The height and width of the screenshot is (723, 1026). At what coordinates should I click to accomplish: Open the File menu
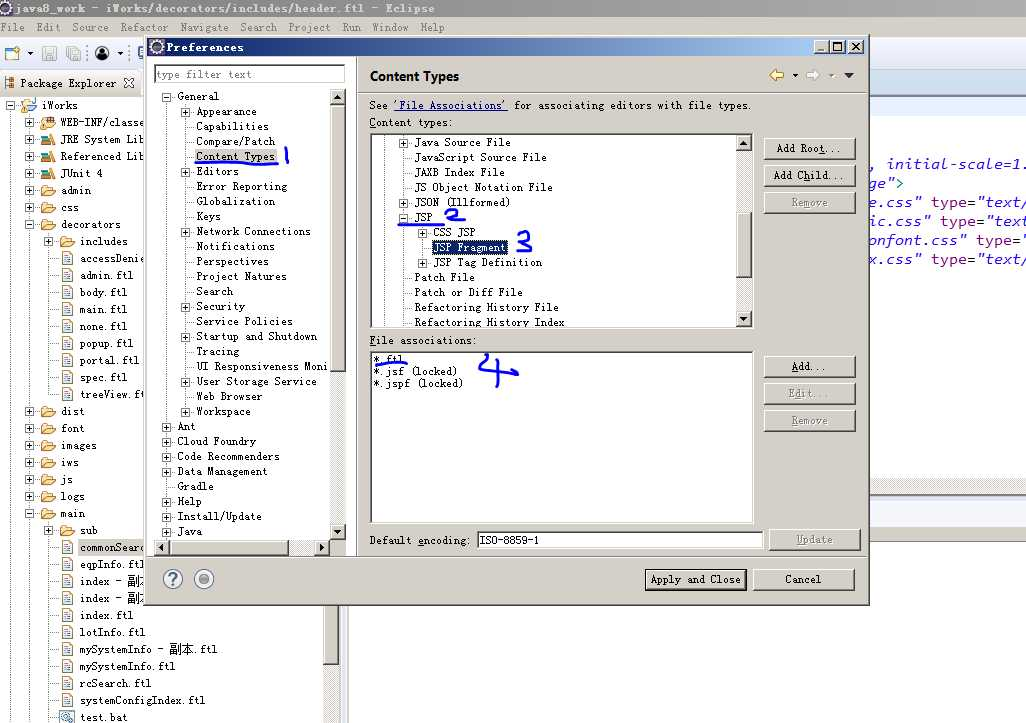point(12,27)
